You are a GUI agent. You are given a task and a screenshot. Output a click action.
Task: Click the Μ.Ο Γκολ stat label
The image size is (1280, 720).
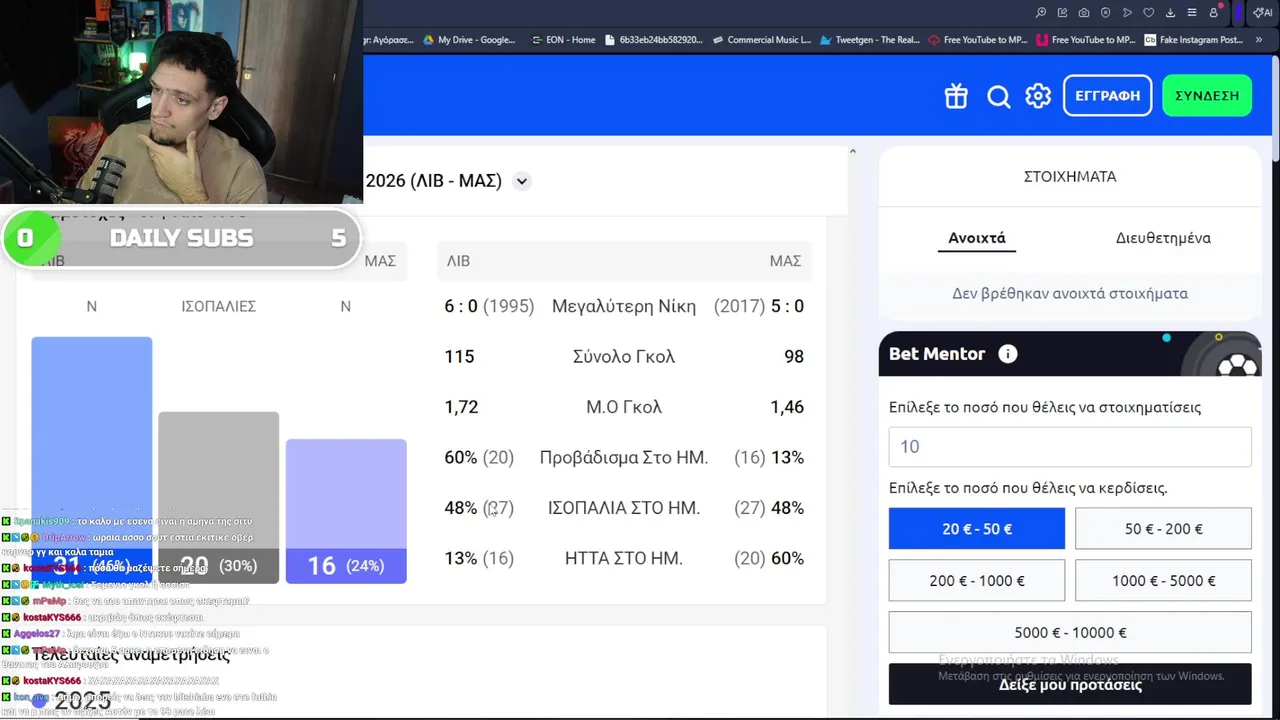click(623, 407)
